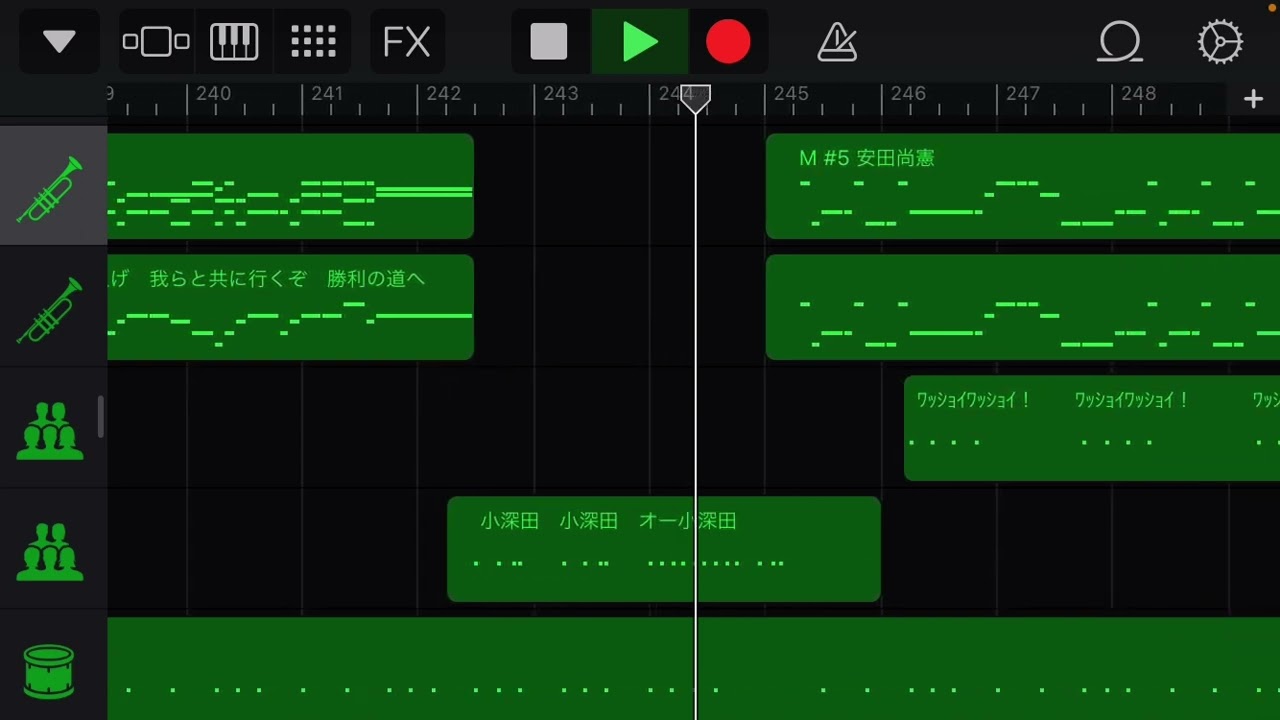Select the first trumpet track icon
The image size is (1280, 720).
click(50, 188)
